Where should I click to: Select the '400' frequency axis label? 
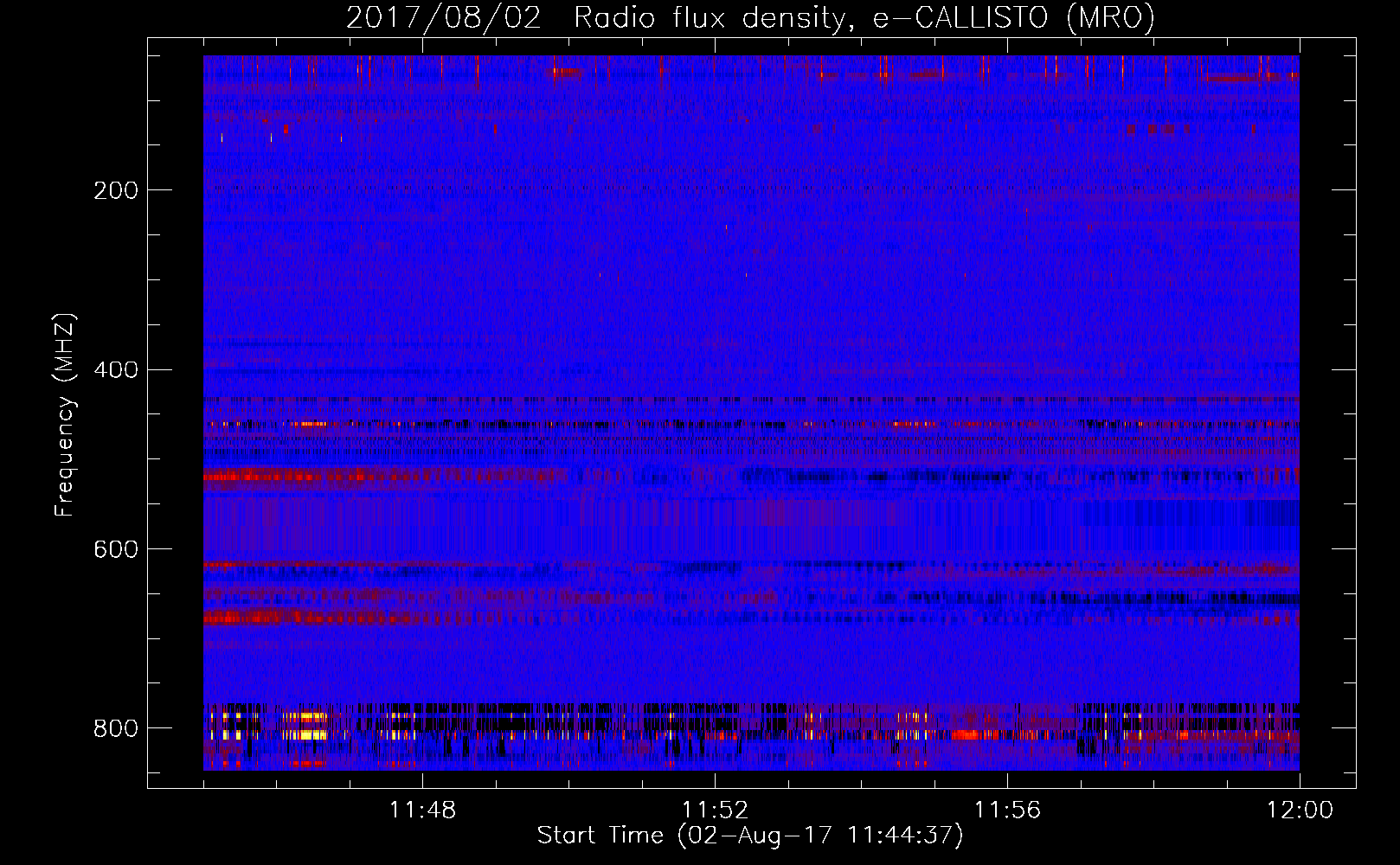(115, 370)
